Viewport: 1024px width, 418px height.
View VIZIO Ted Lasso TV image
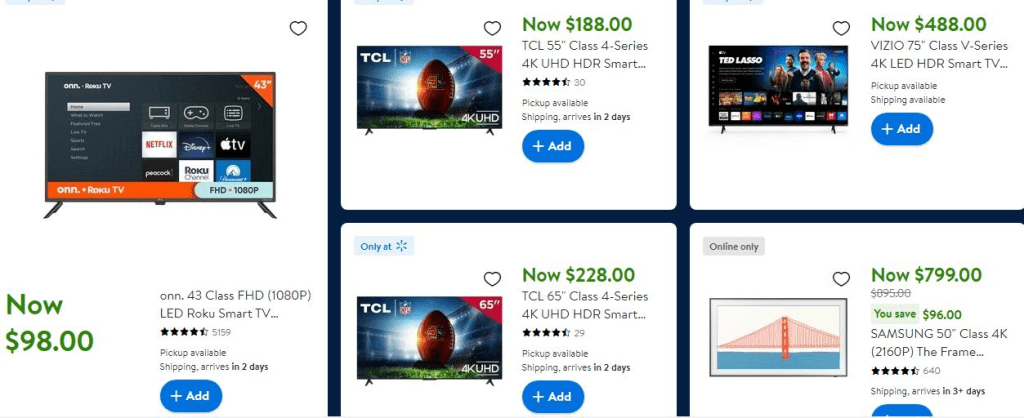(x=778, y=89)
